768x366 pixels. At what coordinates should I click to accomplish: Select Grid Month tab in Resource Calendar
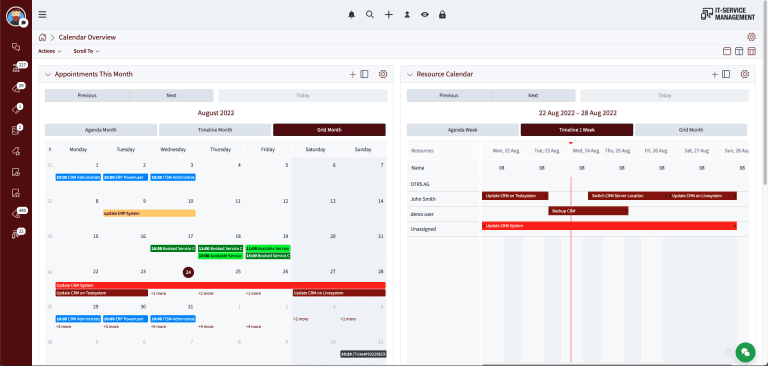tap(691, 130)
